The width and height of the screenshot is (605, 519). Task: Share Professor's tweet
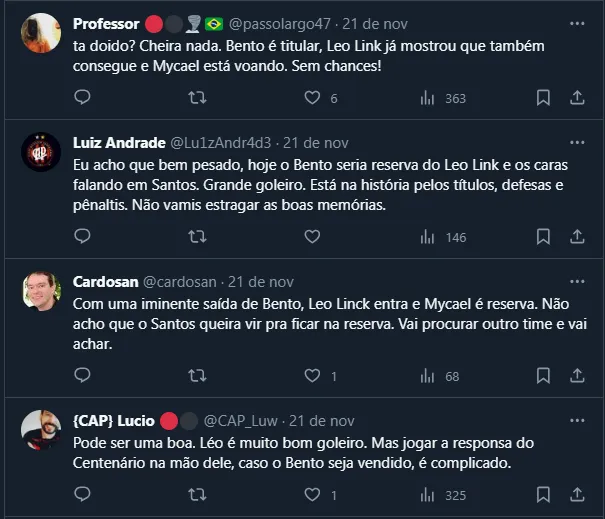click(577, 98)
